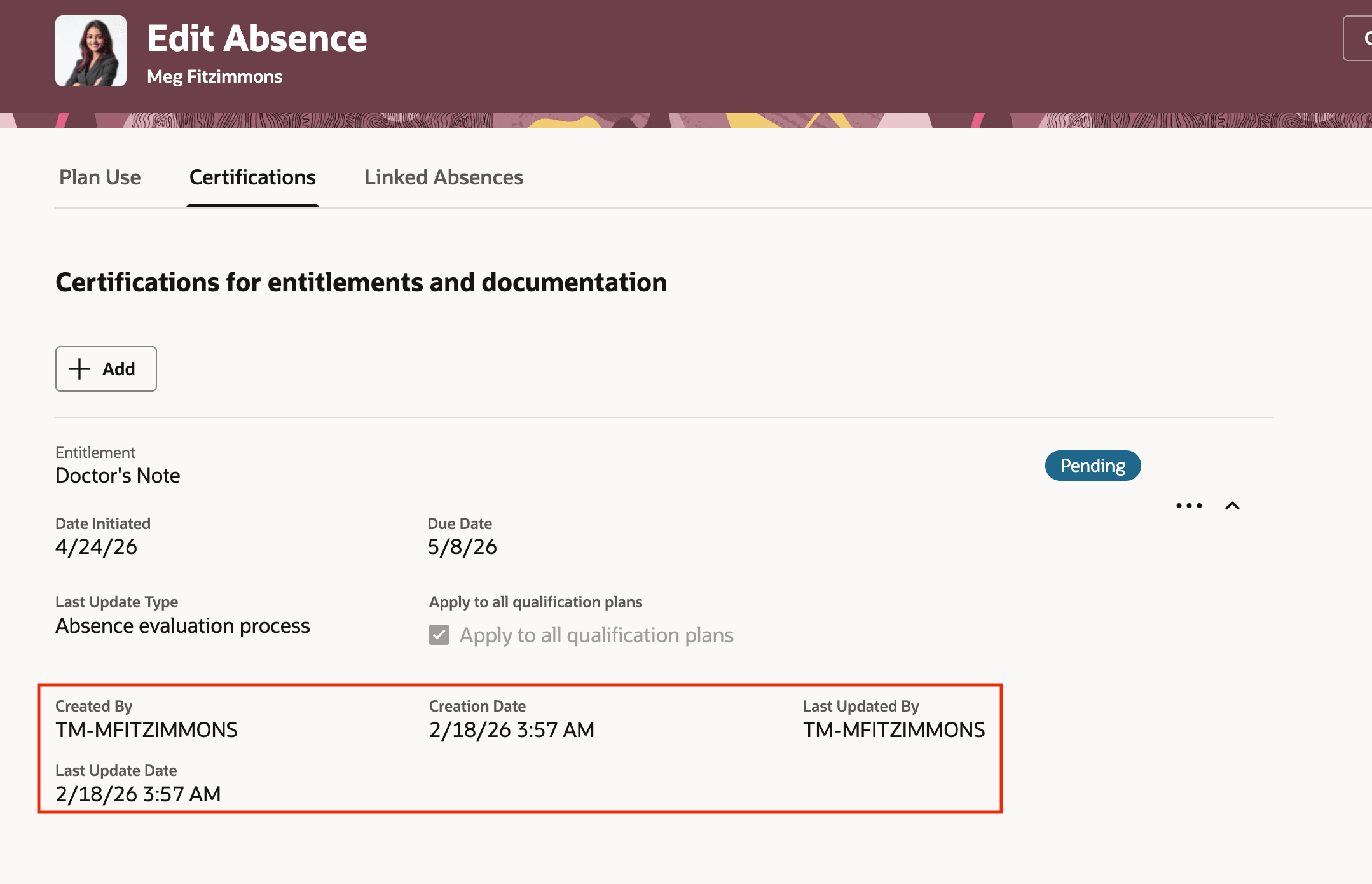
Task: Click Meg Fitzimmons profile photo
Action: pyautogui.click(x=90, y=51)
